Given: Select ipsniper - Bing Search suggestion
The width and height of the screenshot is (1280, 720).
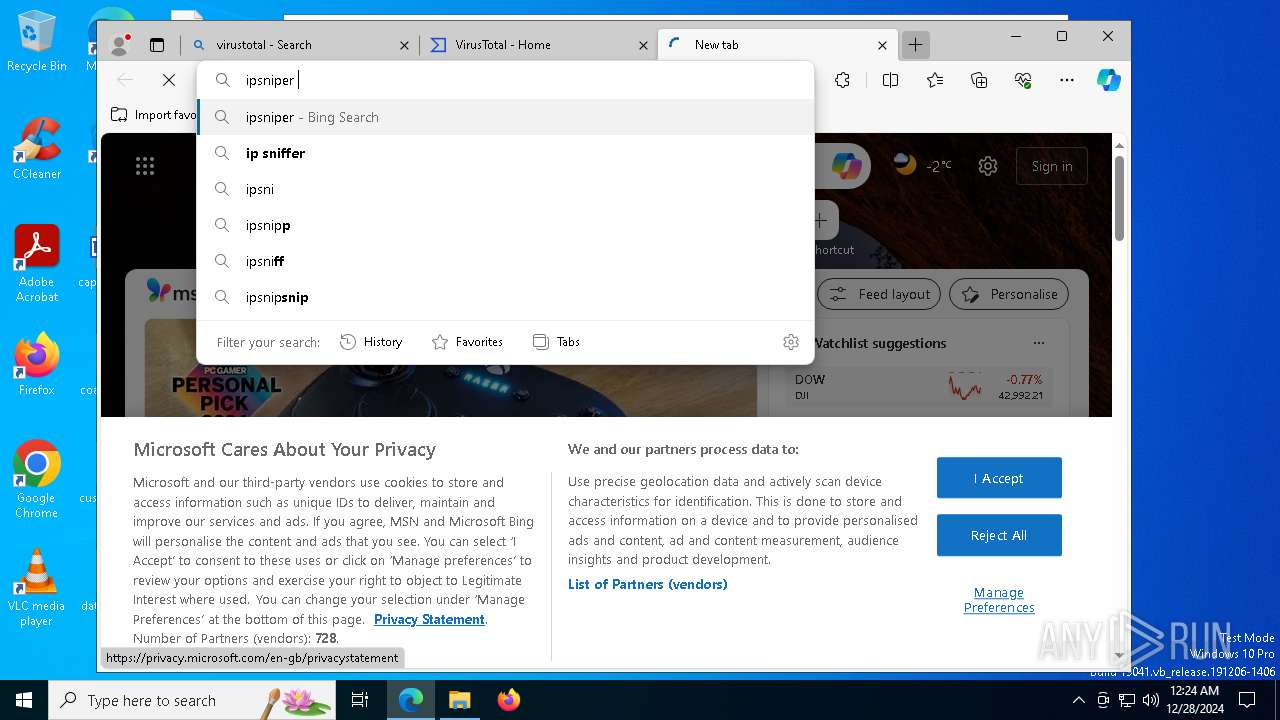Looking at the screenshot, I should (506, 117).
